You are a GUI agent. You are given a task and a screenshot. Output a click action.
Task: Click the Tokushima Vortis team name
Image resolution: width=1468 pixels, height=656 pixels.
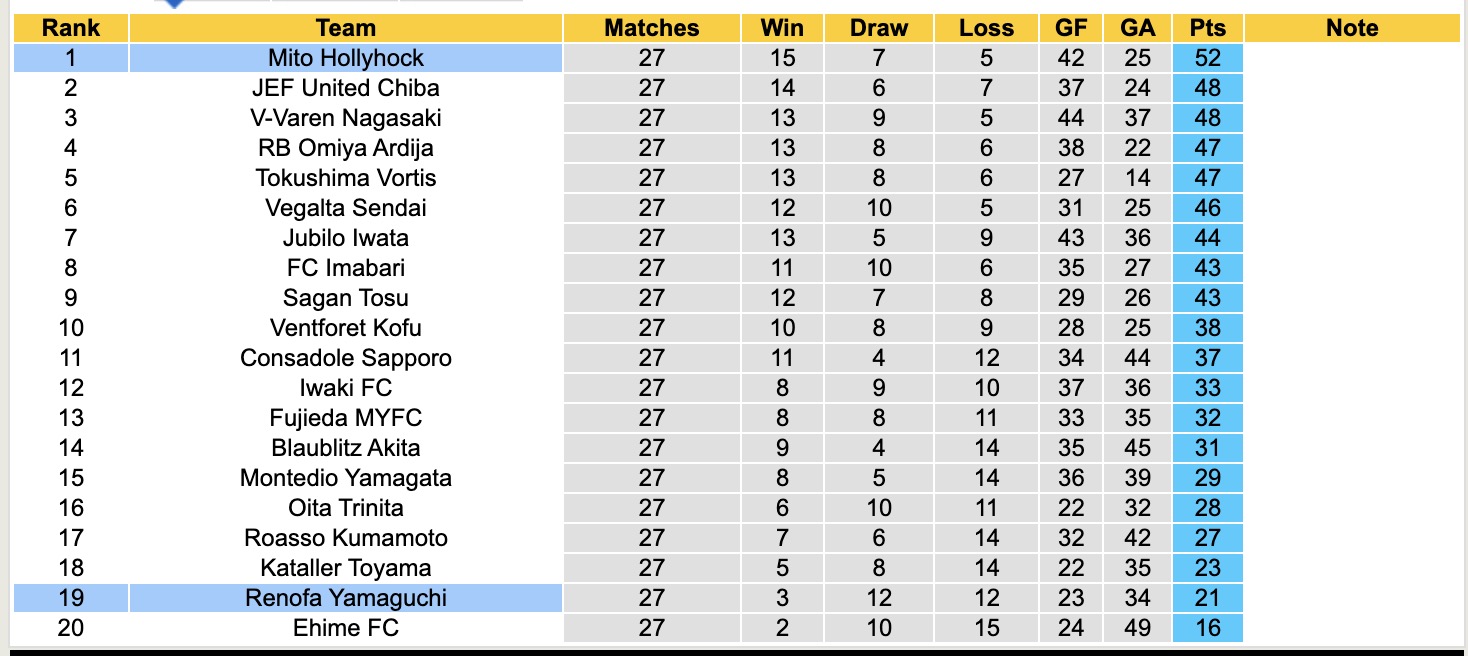point(345,178)
